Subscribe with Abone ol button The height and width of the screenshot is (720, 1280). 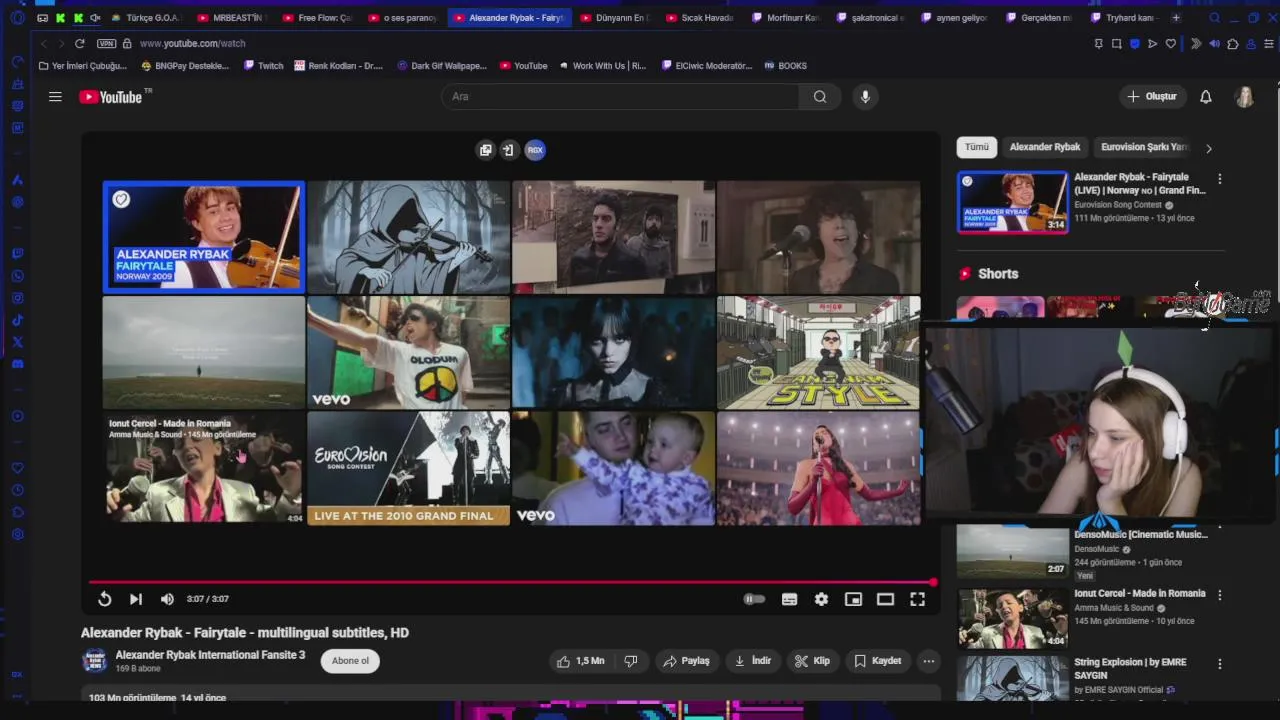pos(350,661)
